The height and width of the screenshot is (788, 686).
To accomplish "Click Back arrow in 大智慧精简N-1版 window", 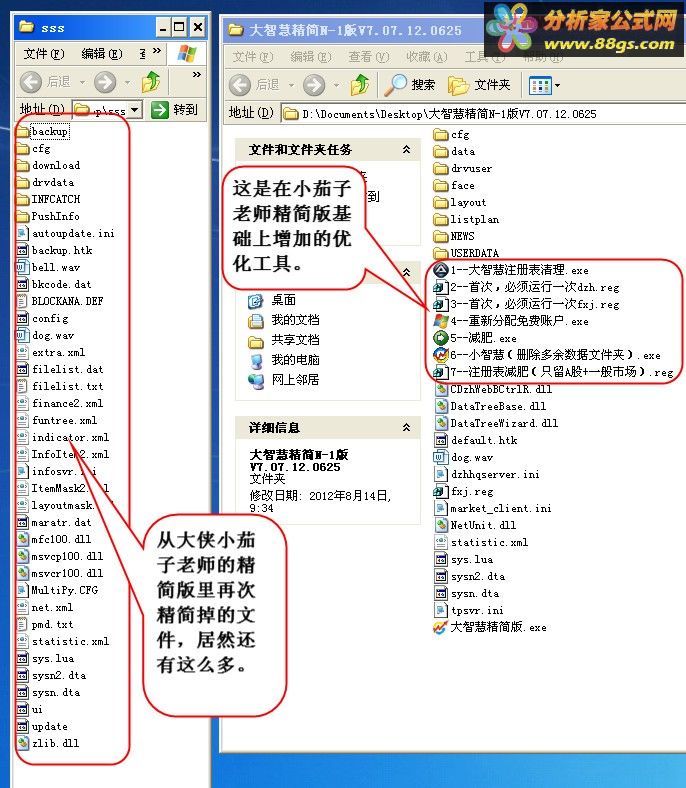I will pos(240,85).
